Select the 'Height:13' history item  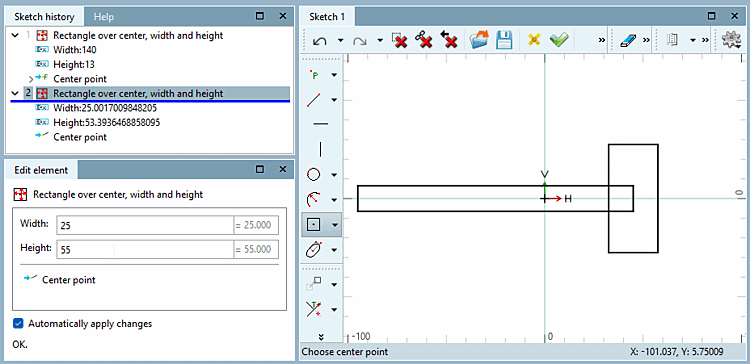tap(73, 64)
